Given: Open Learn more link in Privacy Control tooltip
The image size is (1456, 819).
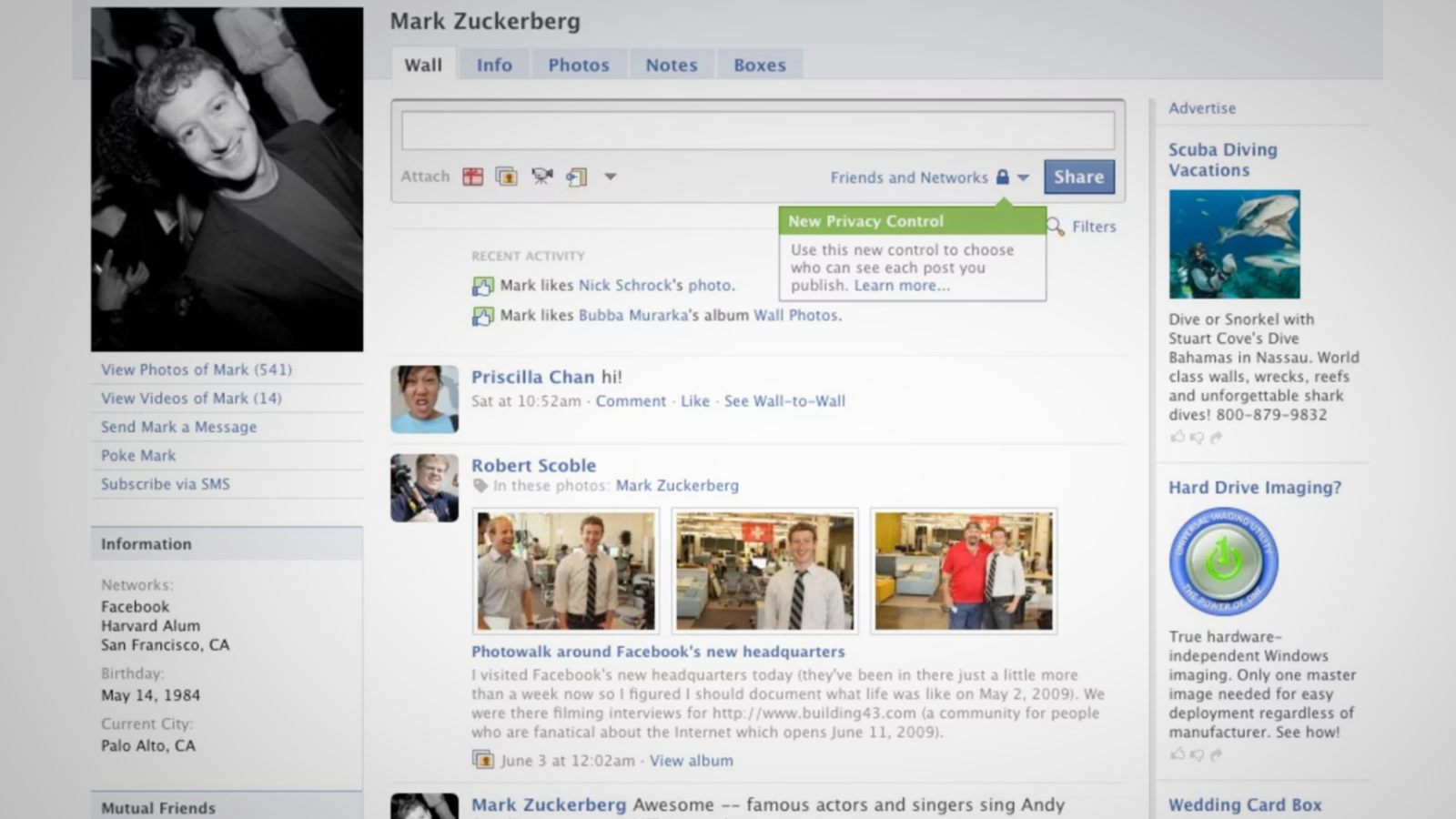Looking at the screenshot, I should coord(901,285).
